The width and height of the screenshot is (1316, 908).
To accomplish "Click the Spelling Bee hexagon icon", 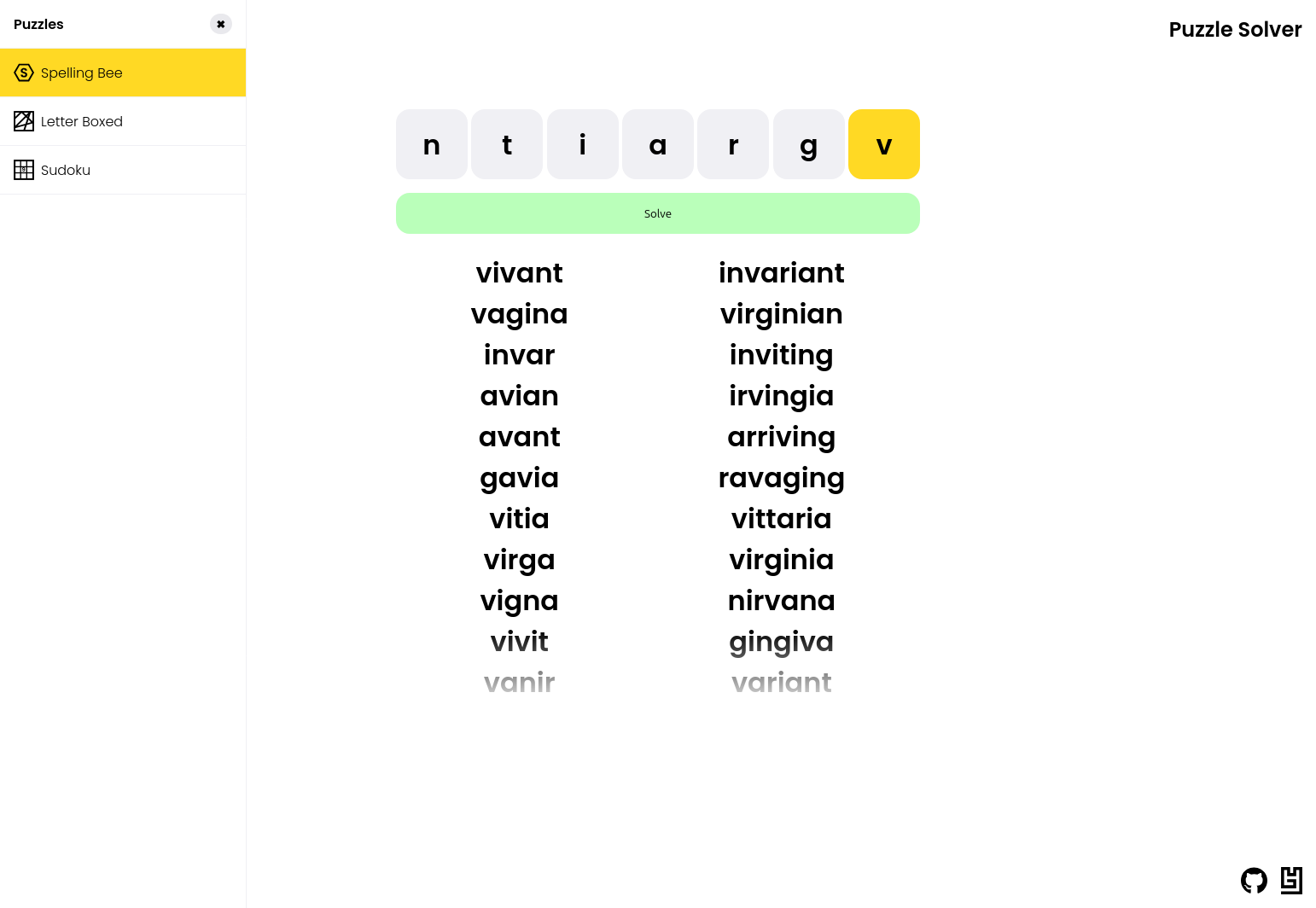I will [x=24, y=73].
